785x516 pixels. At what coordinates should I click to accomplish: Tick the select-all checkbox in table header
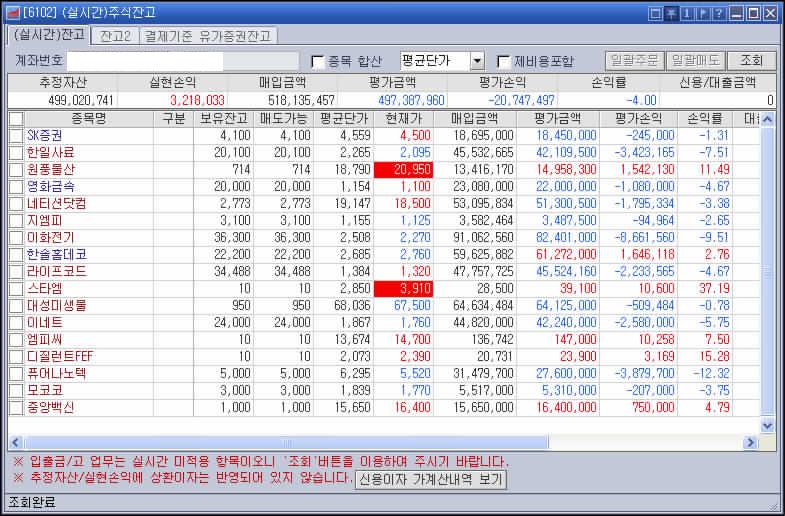[x=16, y=119]
